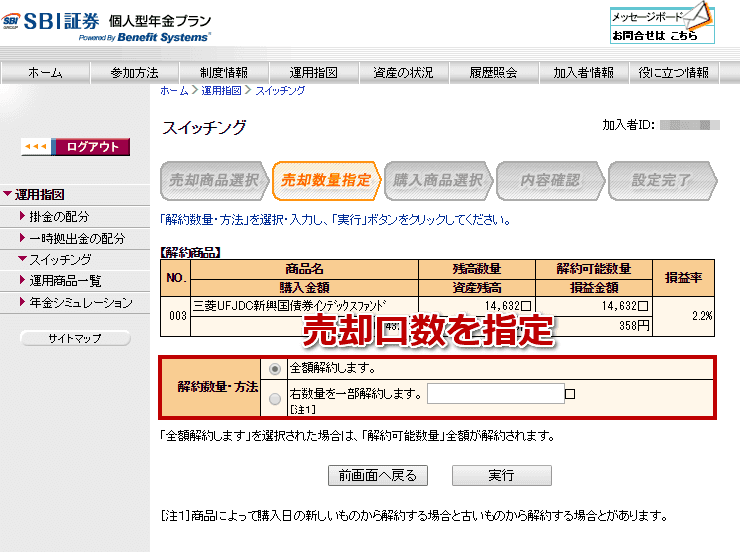Select スイッチング in sidebar
The width and height of the screenshot is (740, 552).
60,259
